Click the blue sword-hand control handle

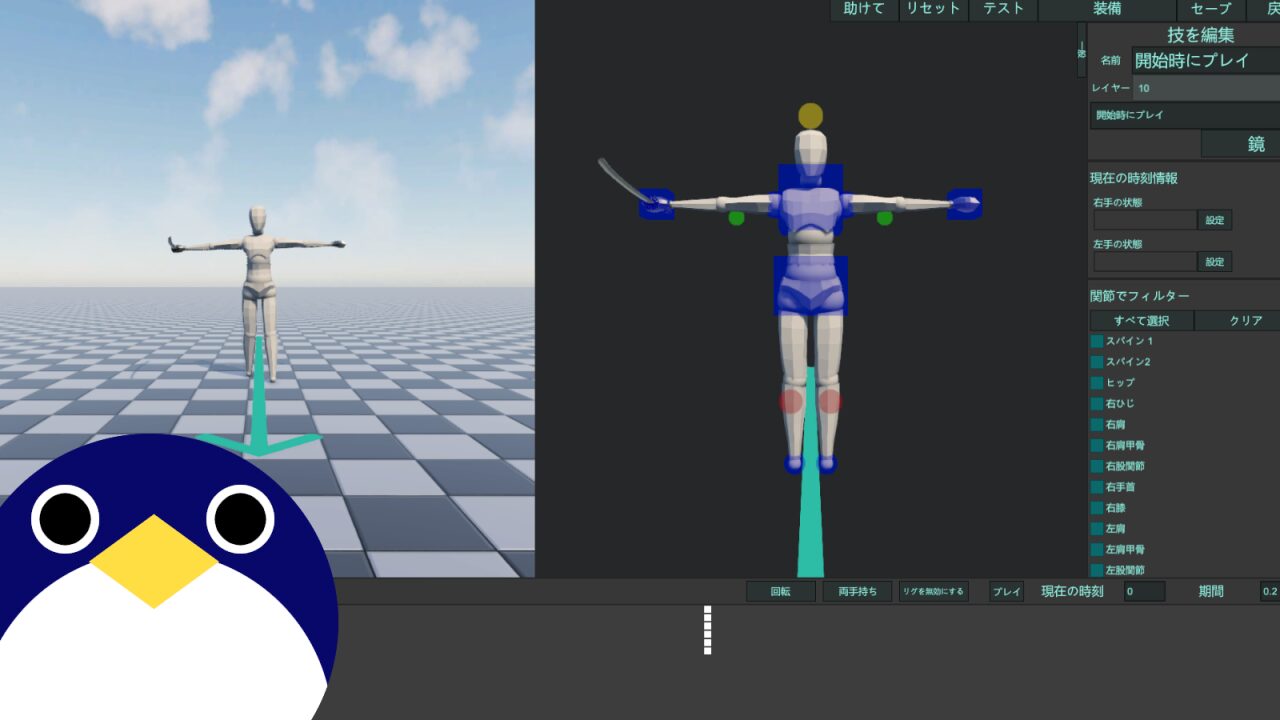(656, 204)
